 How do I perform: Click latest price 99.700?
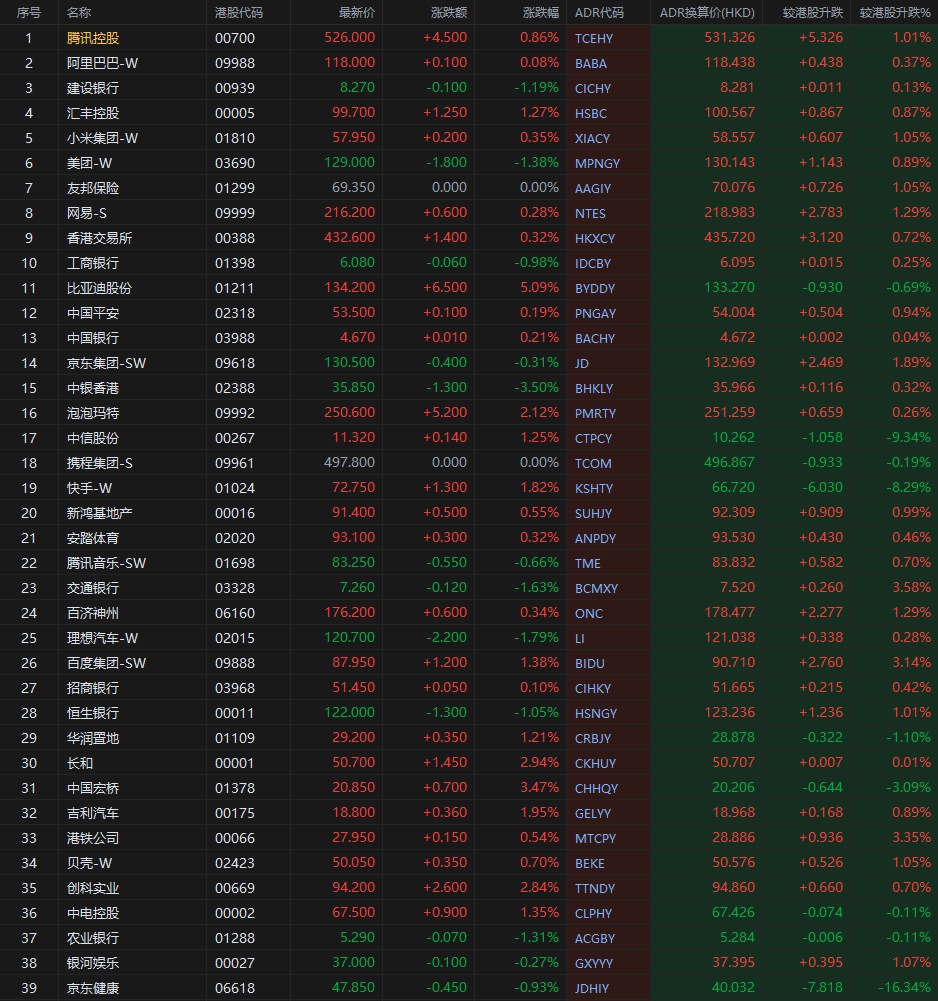coord(353,112)
